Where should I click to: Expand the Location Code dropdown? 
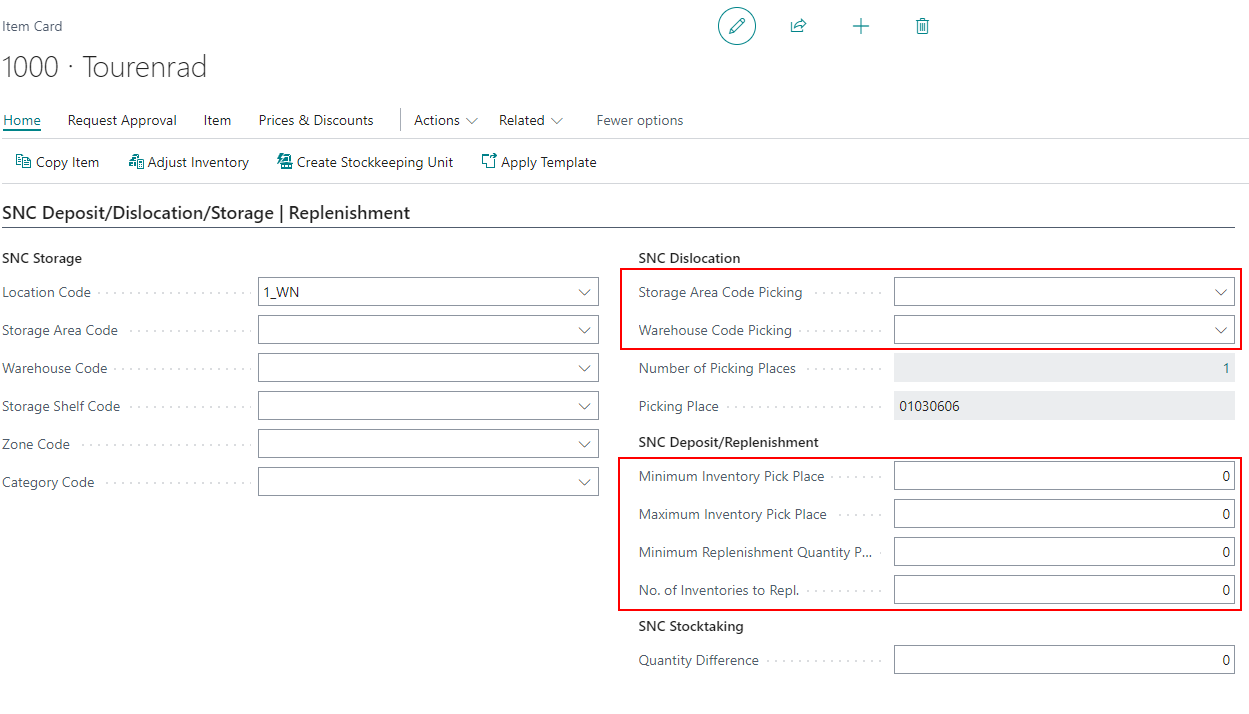pos(585,293)
